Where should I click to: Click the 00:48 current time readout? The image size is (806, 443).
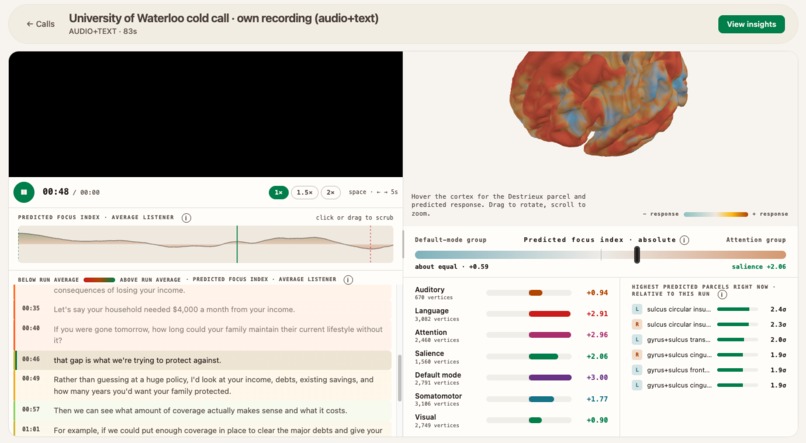coord(56,192)
